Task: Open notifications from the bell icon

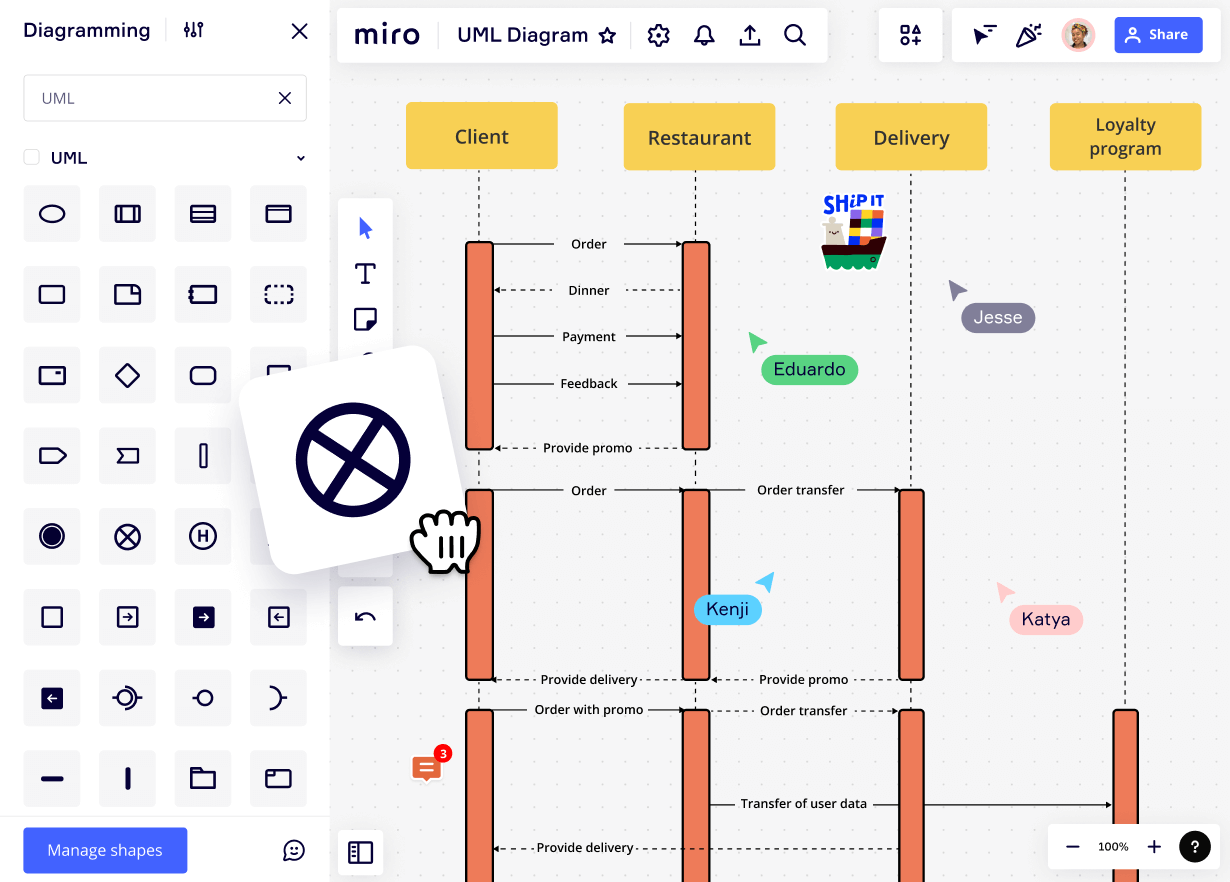Action: (x=703, y=34)
